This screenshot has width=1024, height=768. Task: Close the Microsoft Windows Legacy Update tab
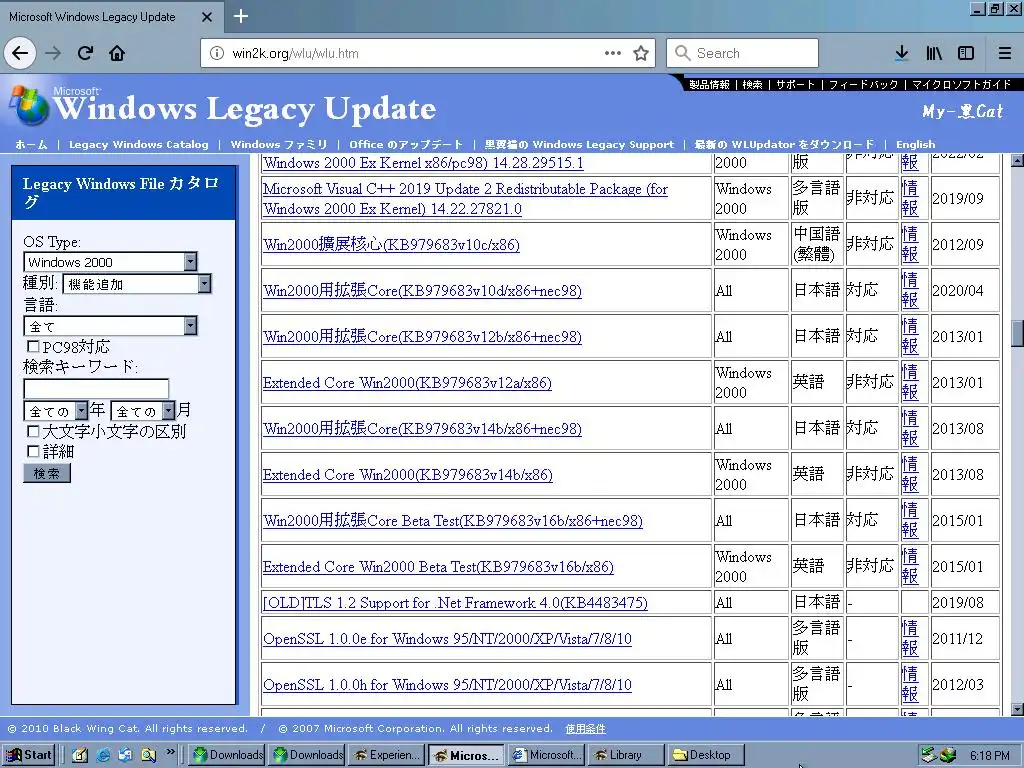(207, 17)
